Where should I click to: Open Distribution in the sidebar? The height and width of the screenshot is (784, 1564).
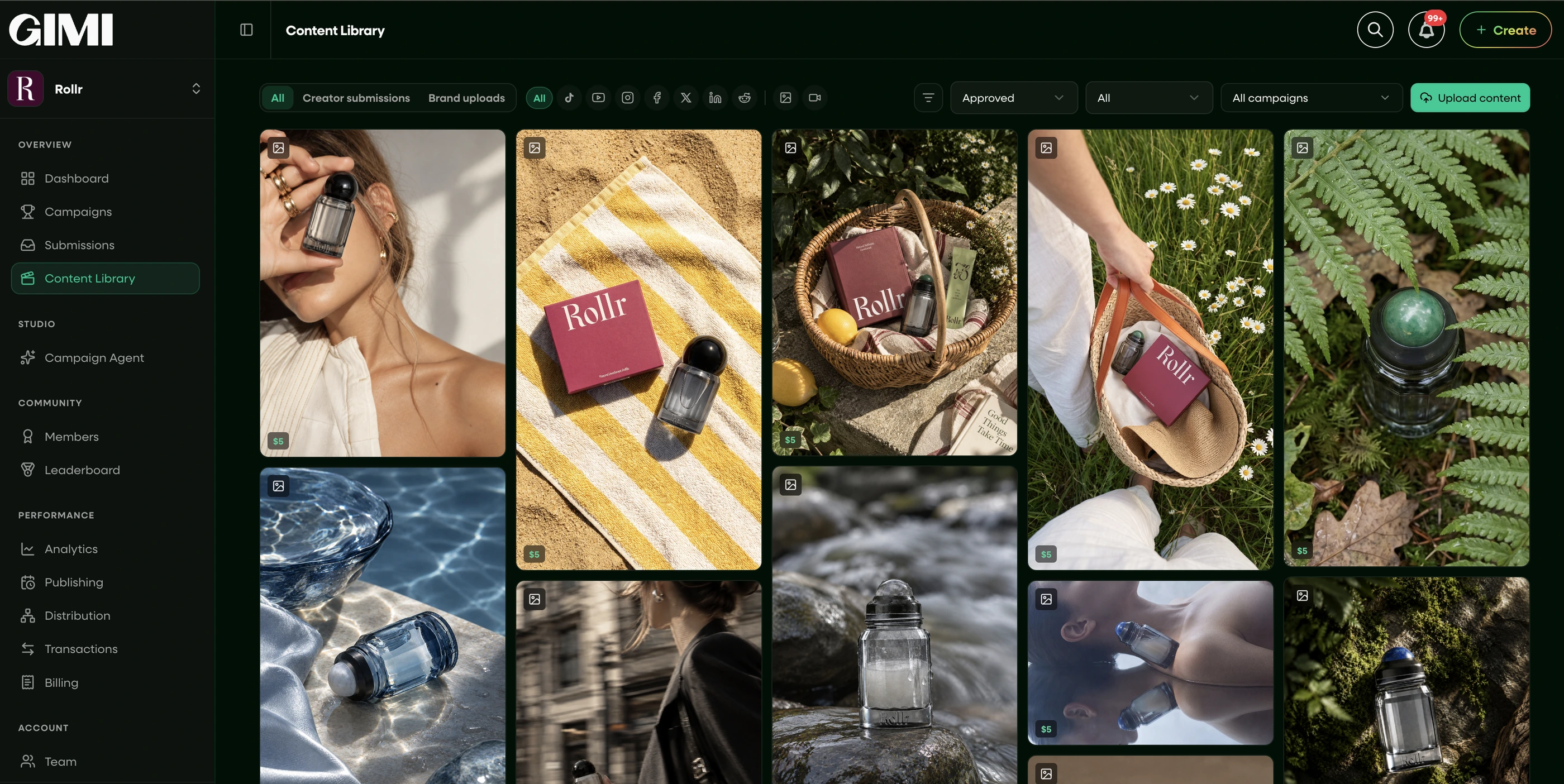[x=105, y=616]
